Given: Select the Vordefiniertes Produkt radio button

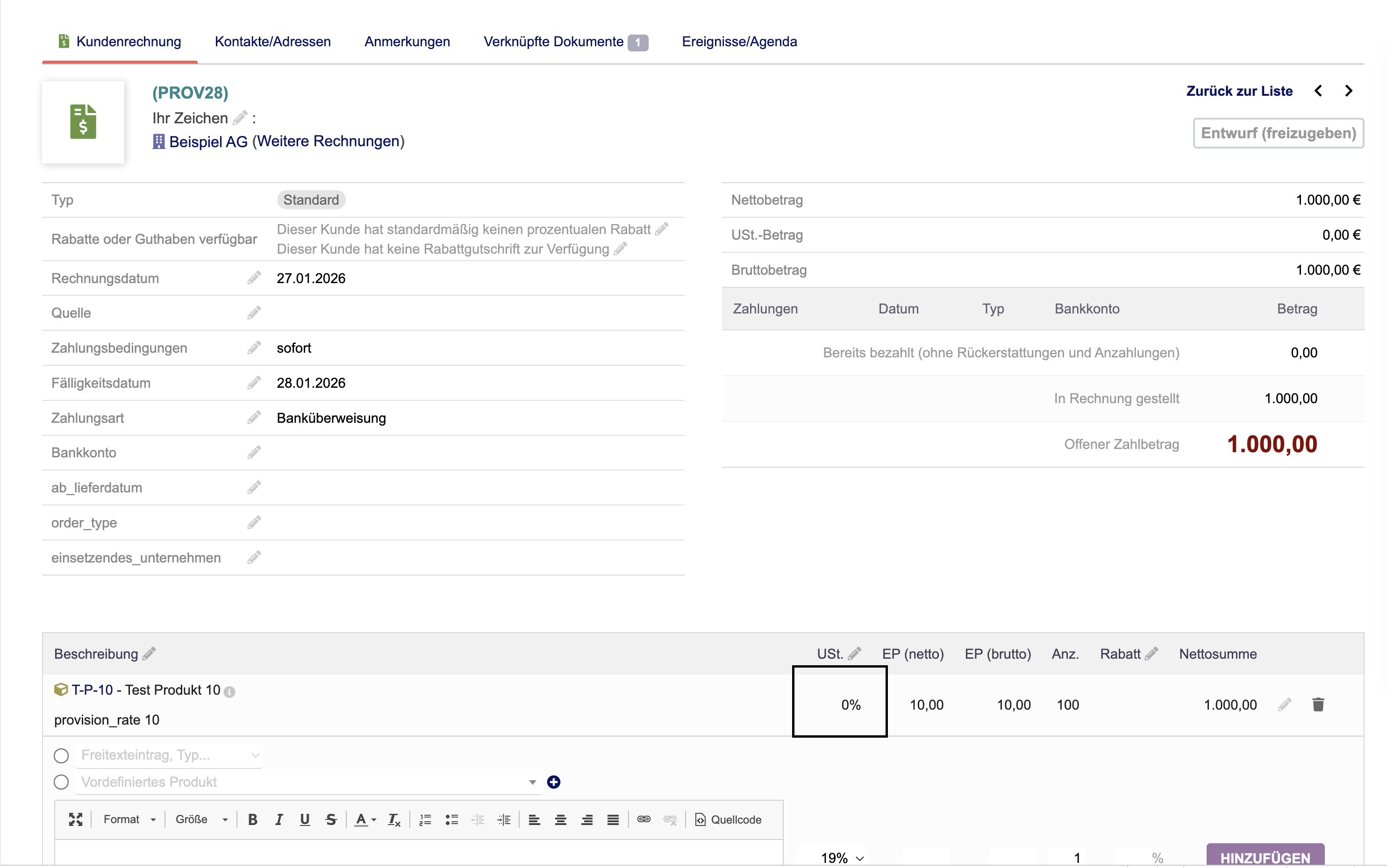Looking at the screenshot, I should tap(61, 782).
